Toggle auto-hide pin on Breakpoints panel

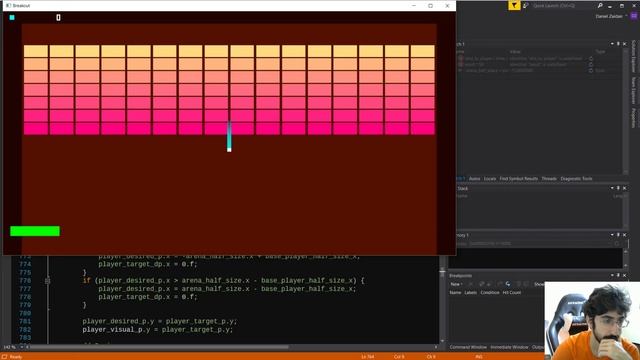[x=618, y=276]
